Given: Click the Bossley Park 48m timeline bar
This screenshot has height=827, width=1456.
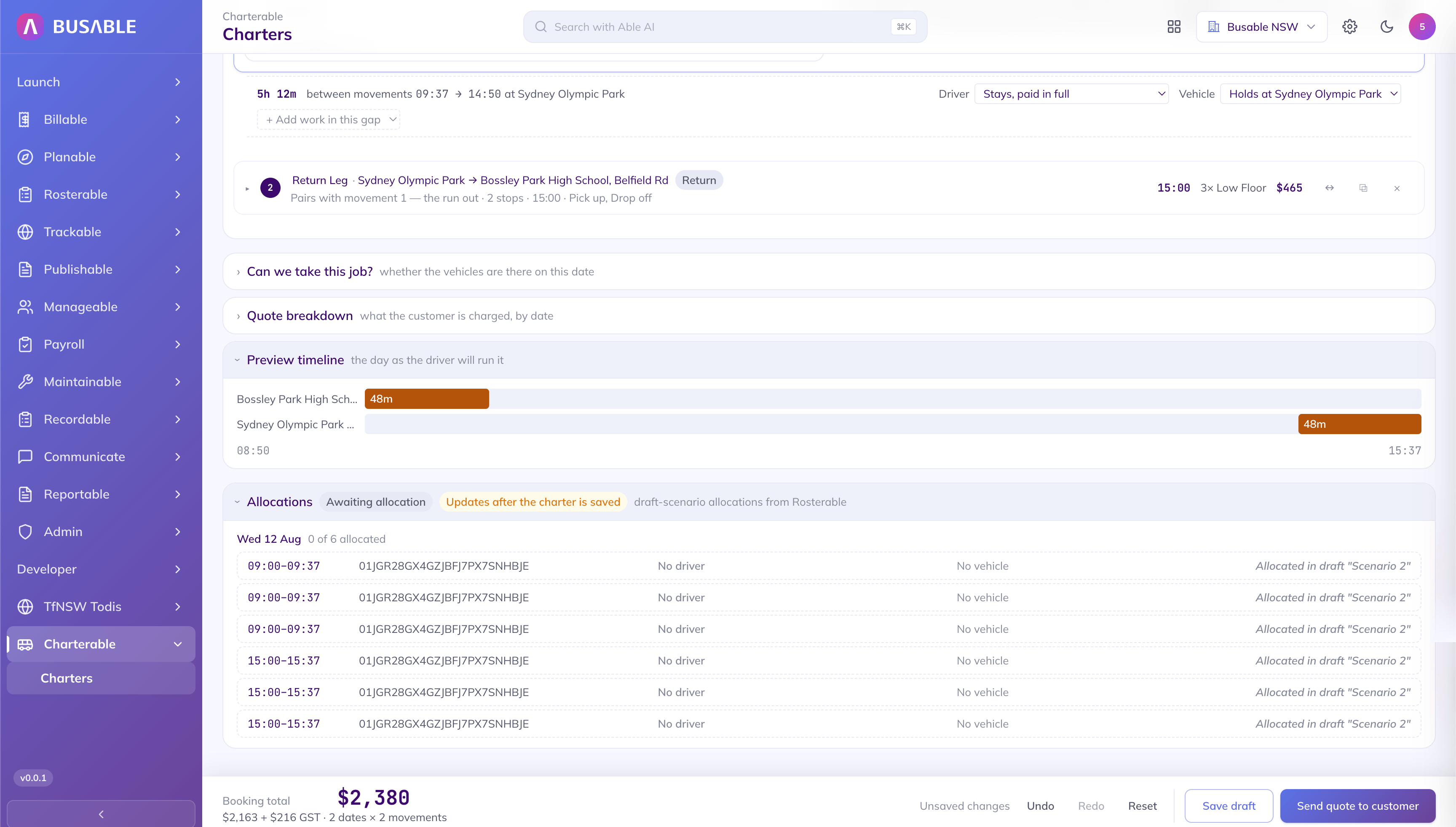Looking at the screenshot, I should [427, 399].
